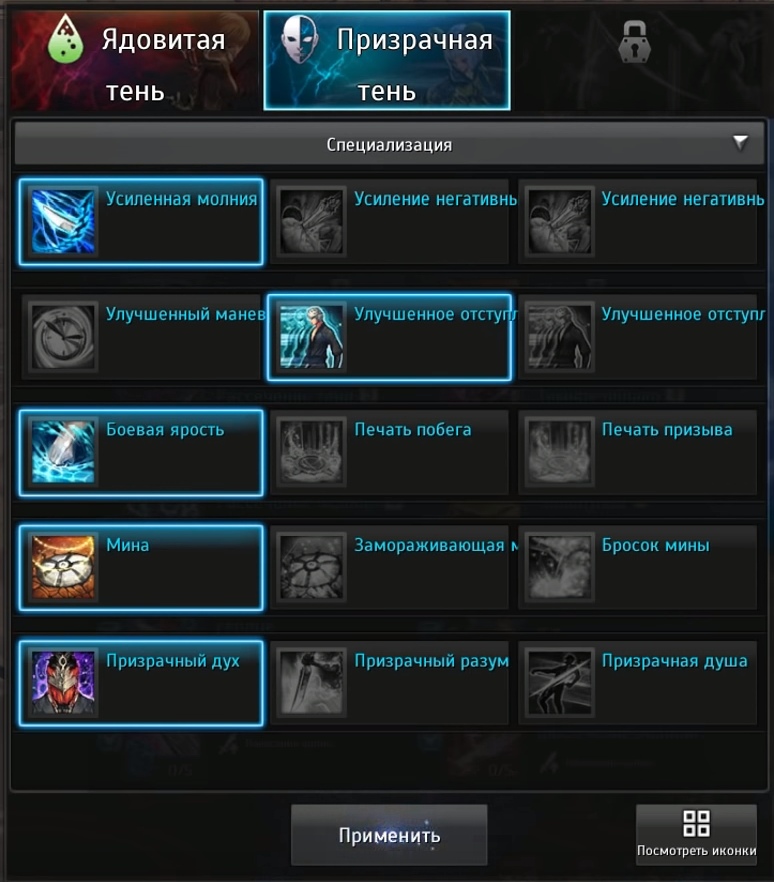Expand the Специализация dropdown arrow
The height and width of the screenshot is (882, 774).
[740, 143]
